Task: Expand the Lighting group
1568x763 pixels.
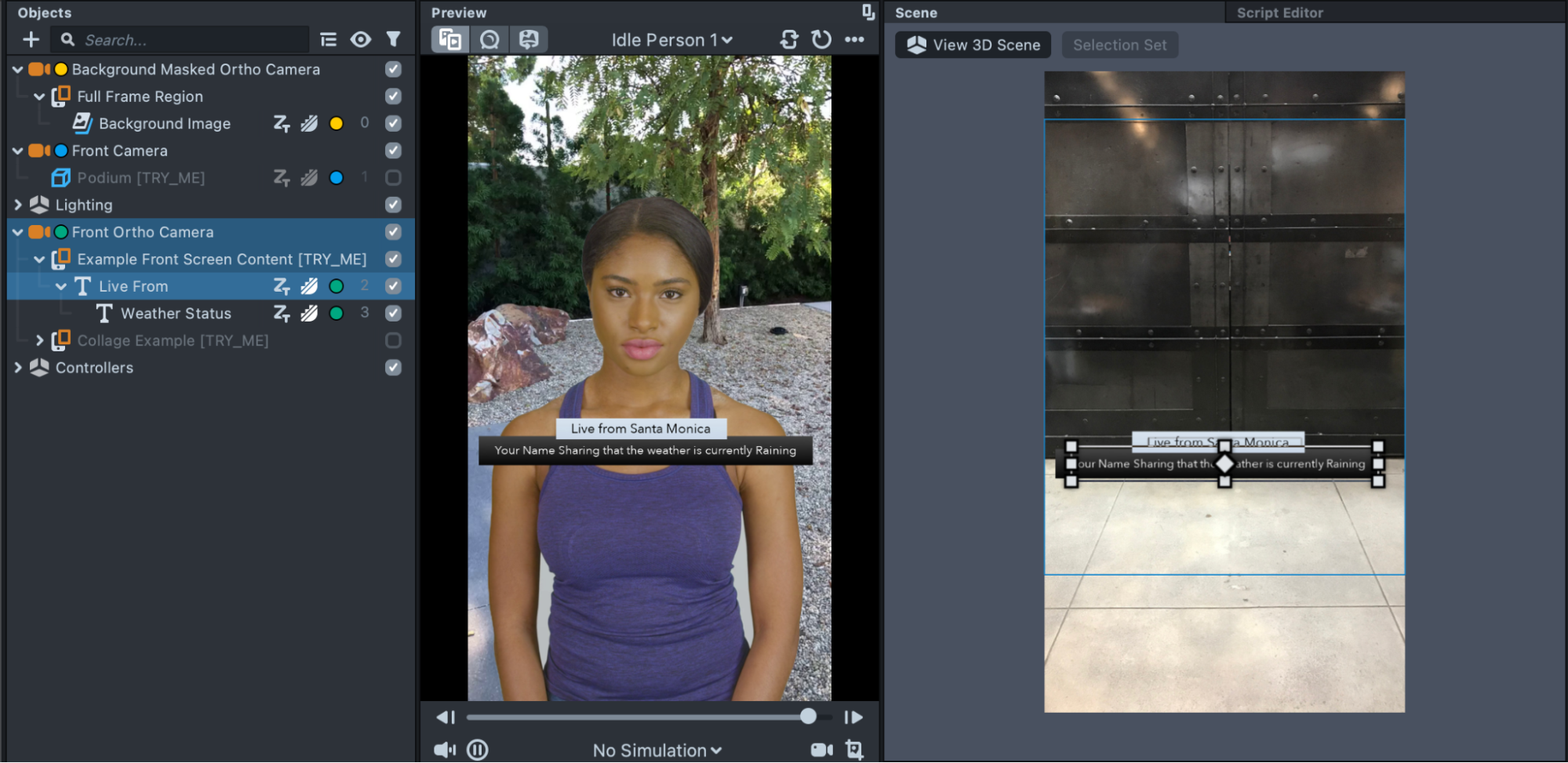Action: point(18,205)
